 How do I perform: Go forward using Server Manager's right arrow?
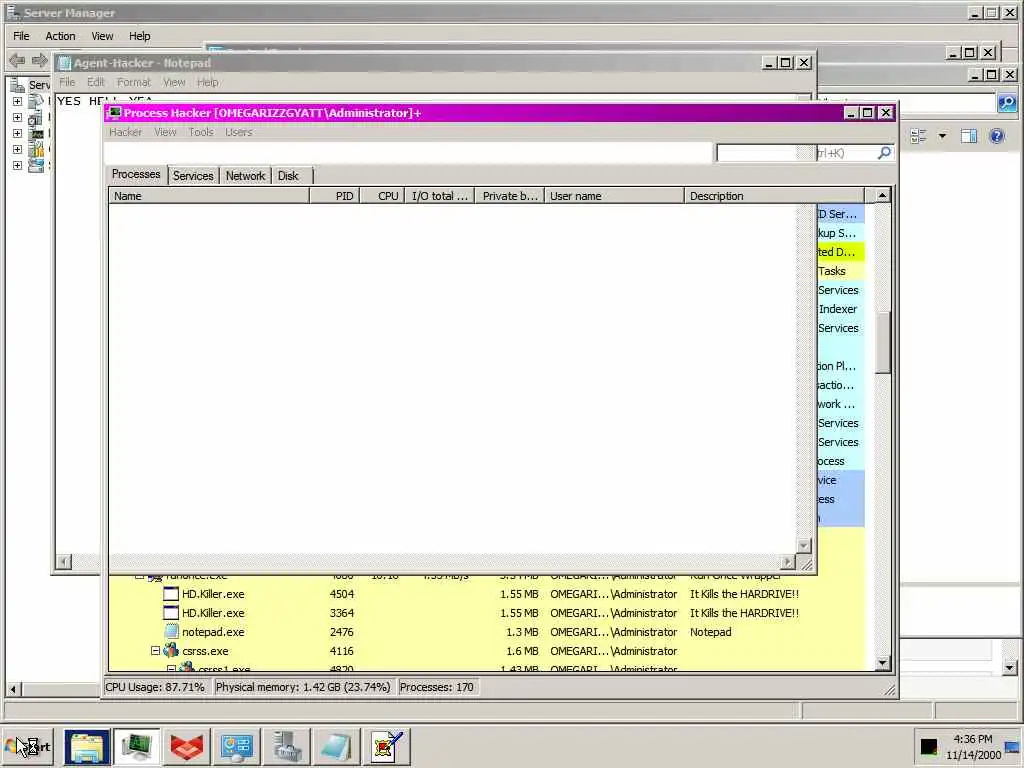(40, 60)
